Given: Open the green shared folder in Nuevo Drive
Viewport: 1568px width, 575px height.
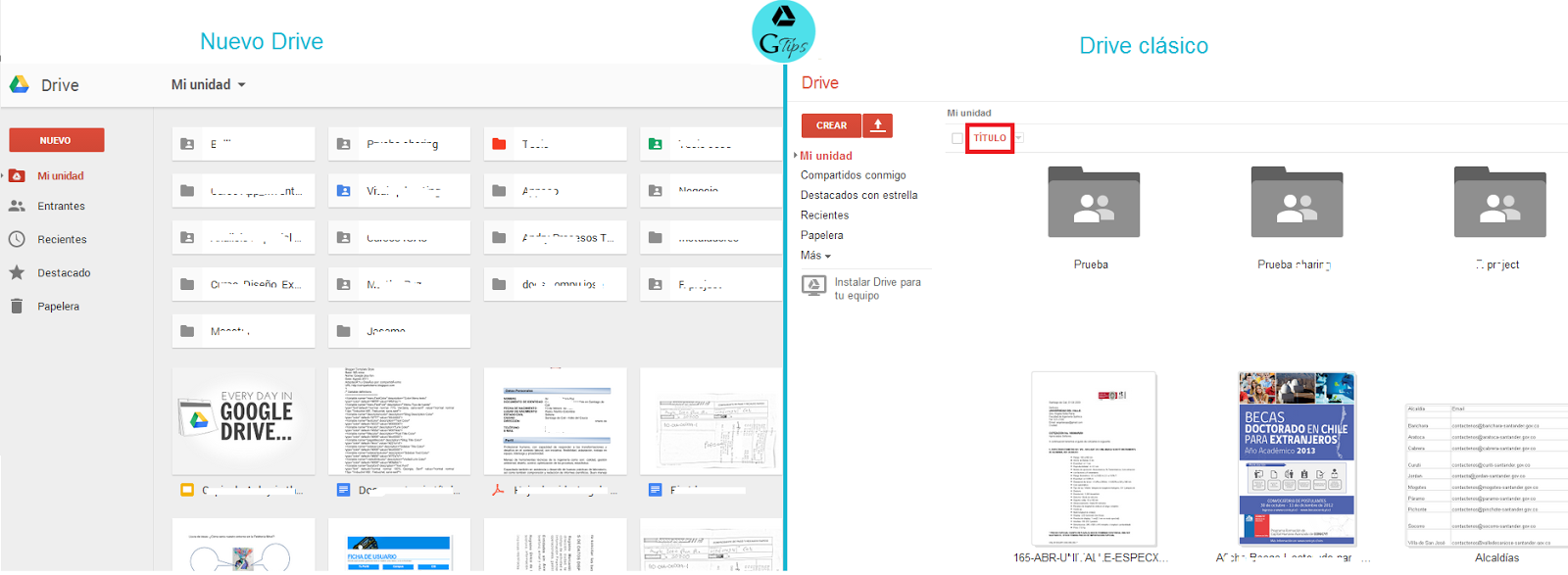Looking at the screenshot, I should point(711,144).
